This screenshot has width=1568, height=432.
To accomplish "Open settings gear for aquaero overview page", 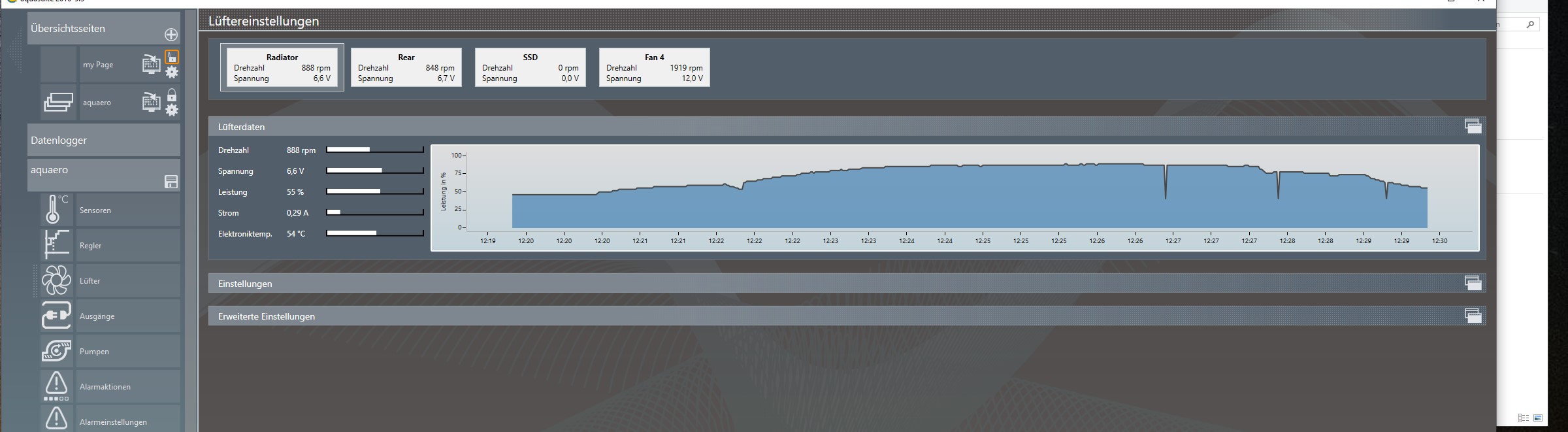I will (172, 110).
